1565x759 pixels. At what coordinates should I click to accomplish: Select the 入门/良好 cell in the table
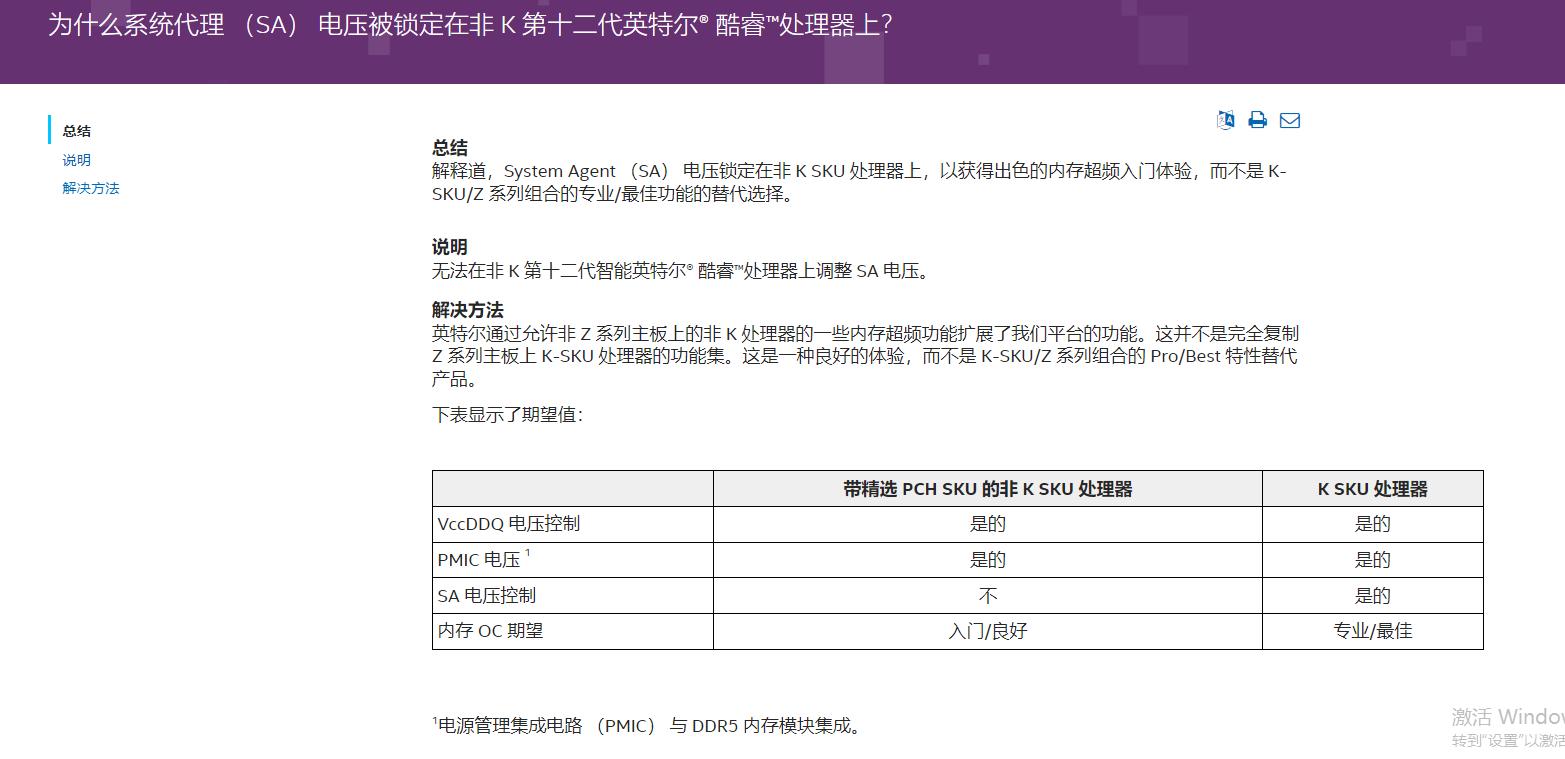click(x=986, y=631)
